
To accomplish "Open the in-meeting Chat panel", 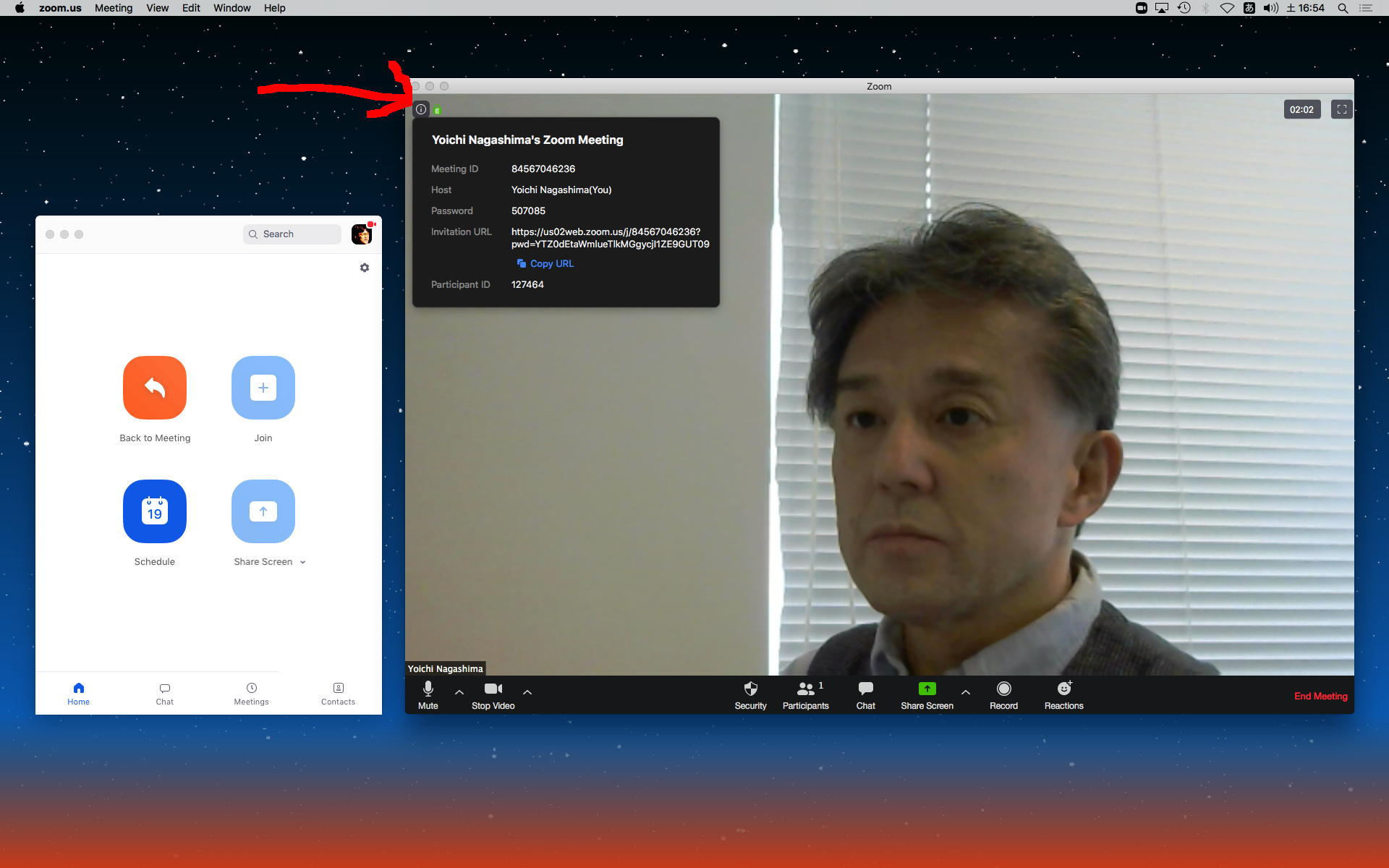I will click(865, 695).
